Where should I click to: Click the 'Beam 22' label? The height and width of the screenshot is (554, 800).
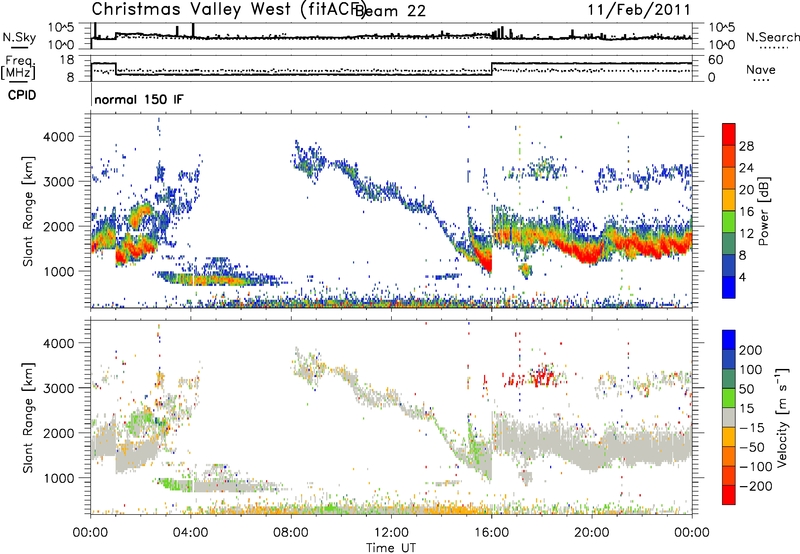390,10
